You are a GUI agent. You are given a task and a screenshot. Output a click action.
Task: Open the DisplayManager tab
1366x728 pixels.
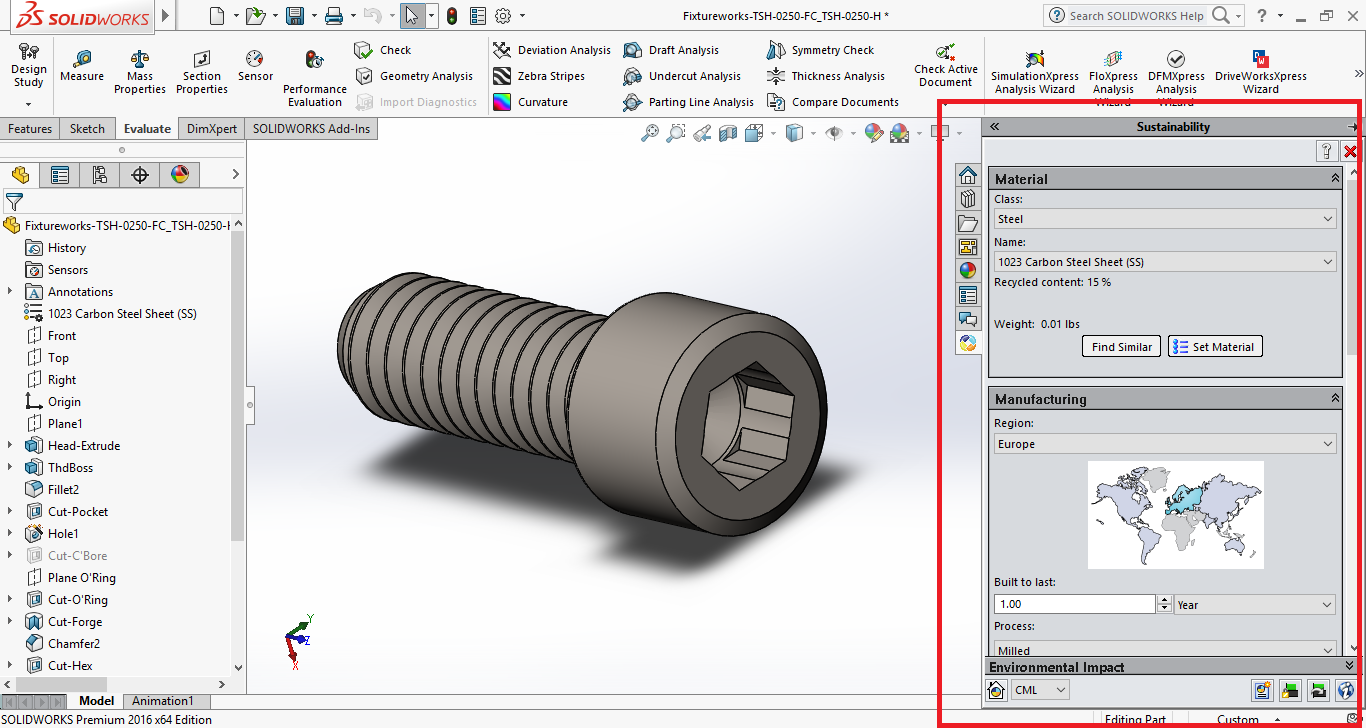(180, 175)
